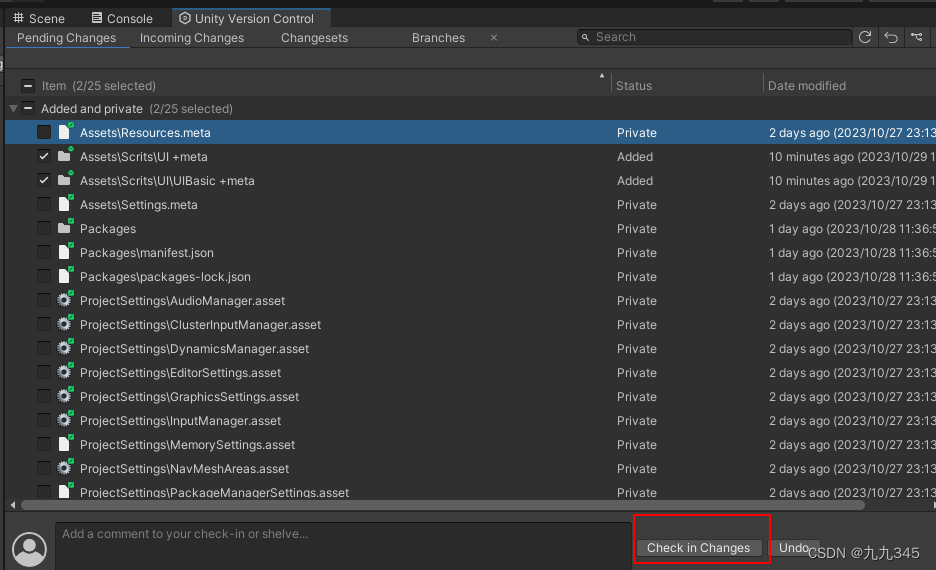This screenshot has height=570, width=936.
Task: Select the ProjectSettings\NavMeshAreas.asset row
Action: pos(470,469)
